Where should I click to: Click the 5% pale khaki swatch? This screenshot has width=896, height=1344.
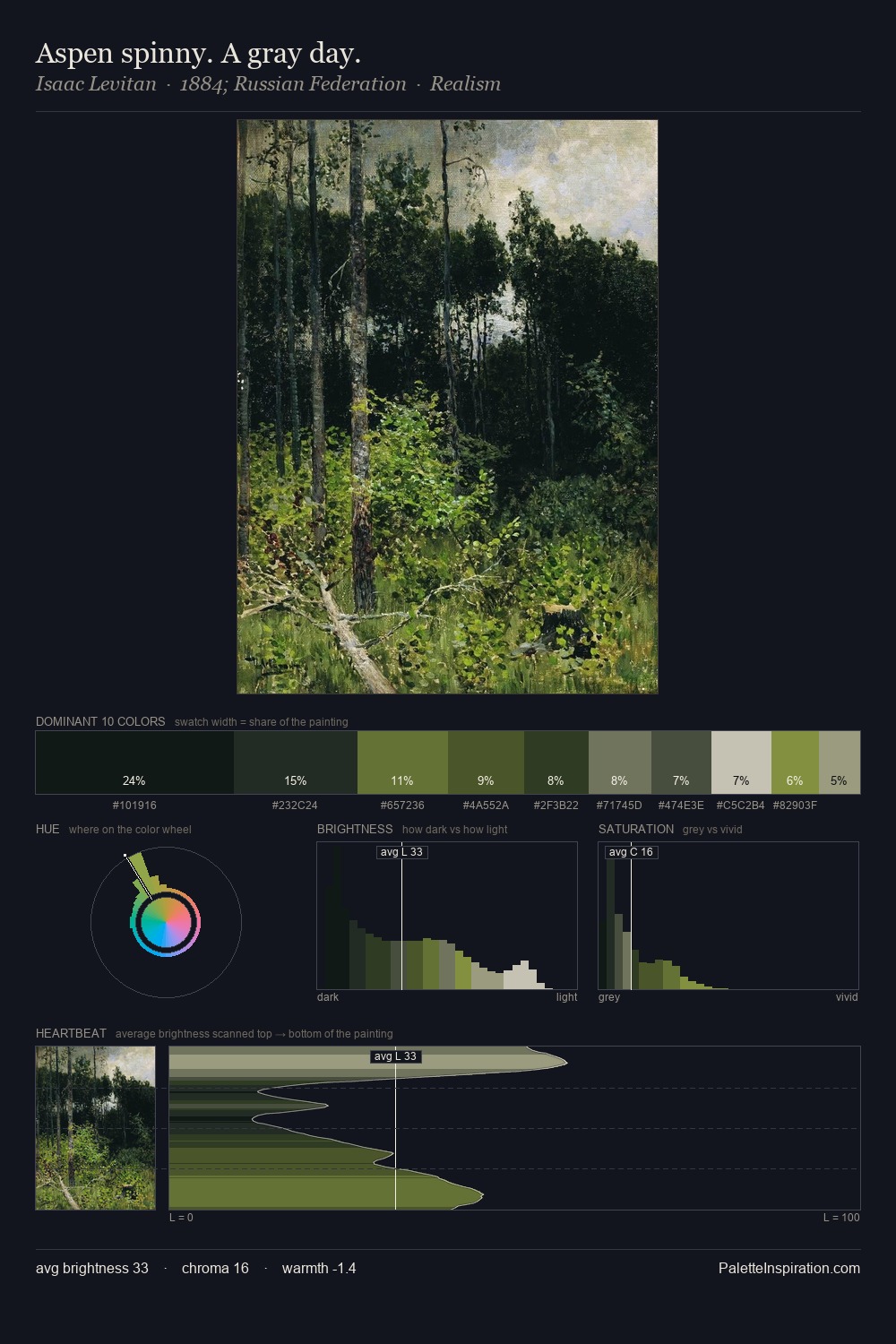840,762
